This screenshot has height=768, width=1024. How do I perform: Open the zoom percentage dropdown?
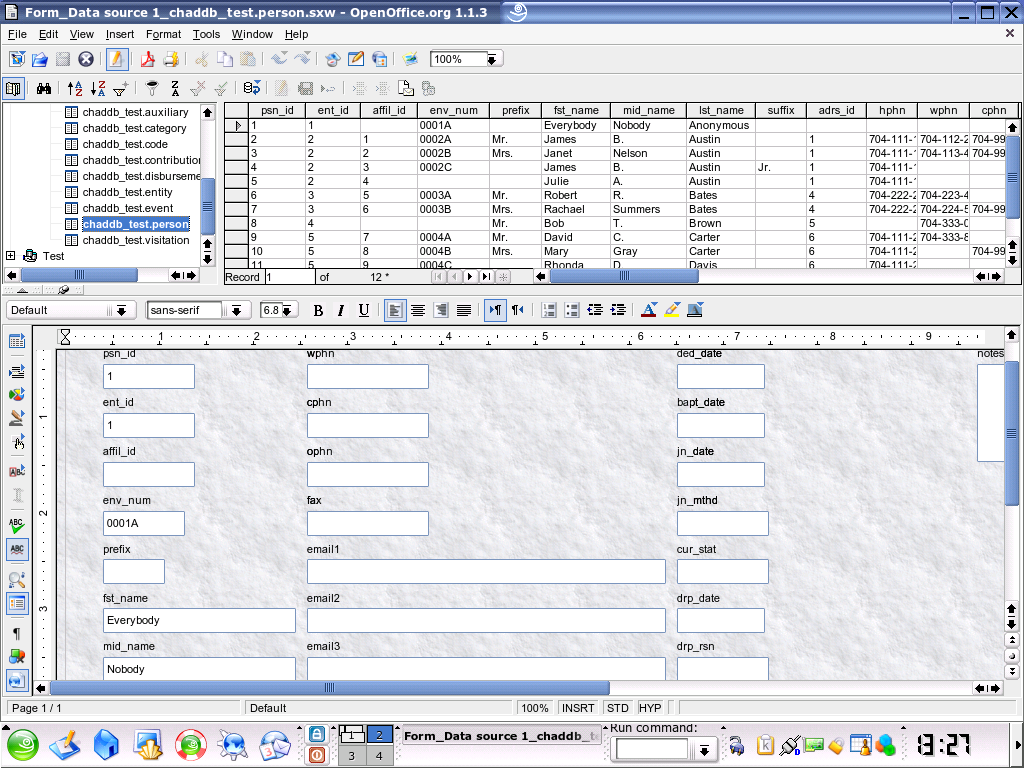point(492,59)
